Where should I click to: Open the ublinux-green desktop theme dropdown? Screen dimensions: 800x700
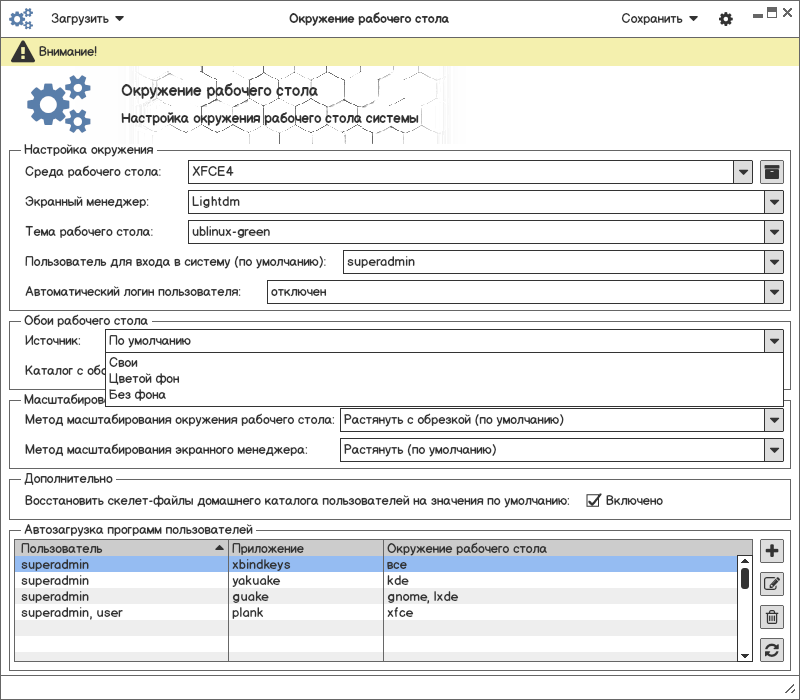point(773,232)
